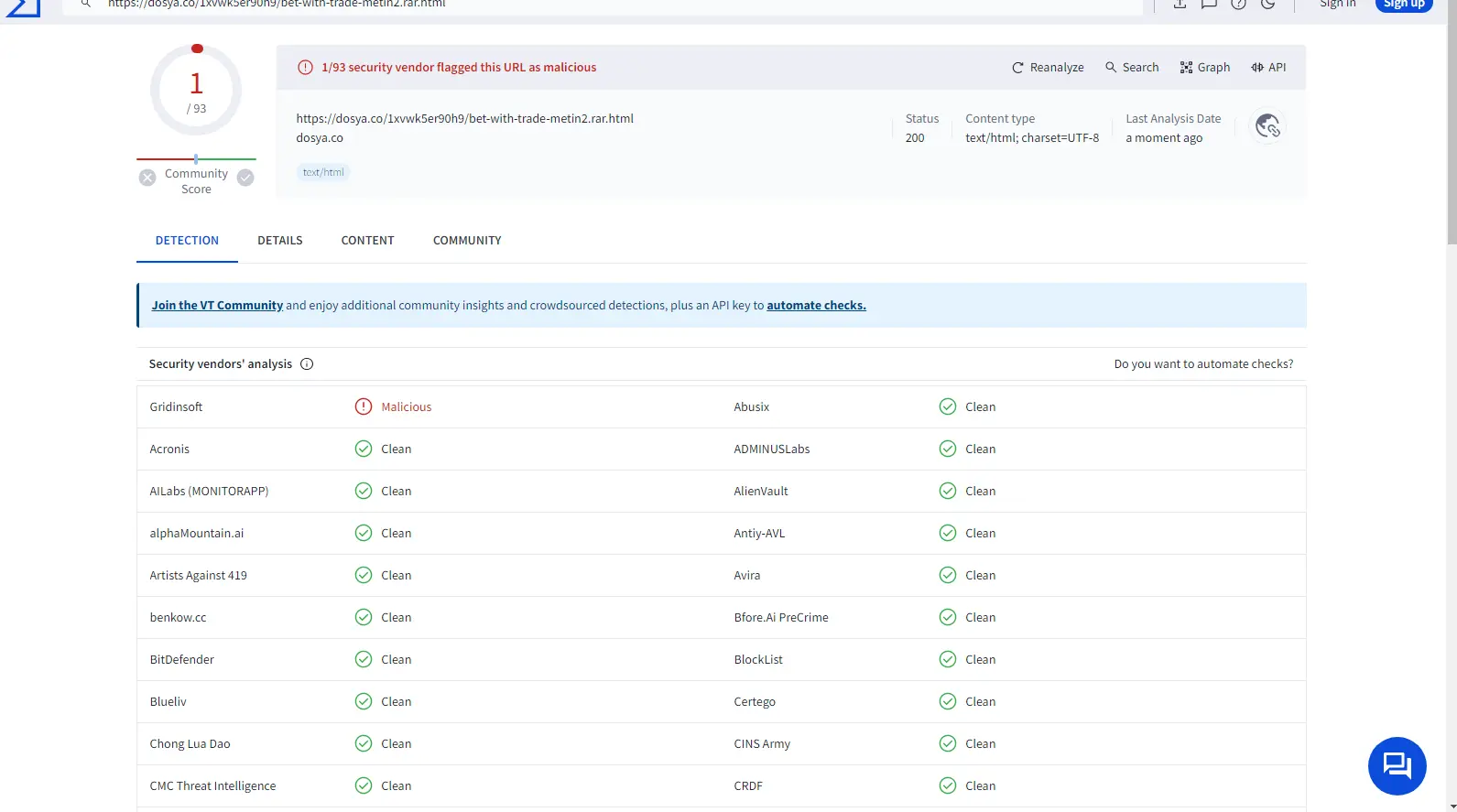The image size is (1457, 812).
Task: Click the Security vendors' analysis heading
Action: 221,364
